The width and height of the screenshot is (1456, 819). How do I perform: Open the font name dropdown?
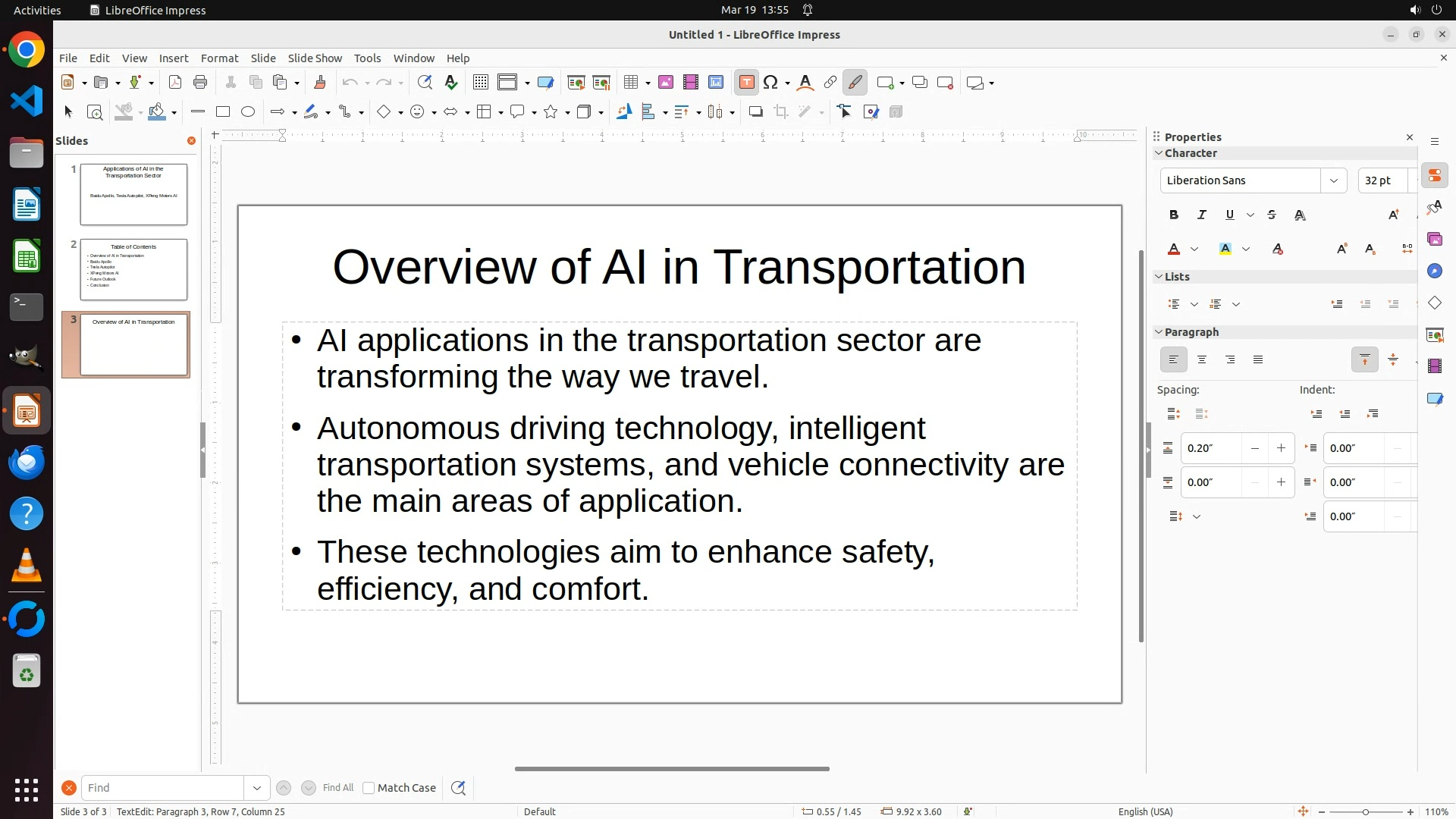coord(1332,180)
